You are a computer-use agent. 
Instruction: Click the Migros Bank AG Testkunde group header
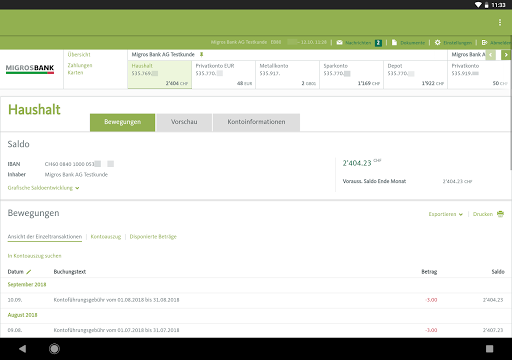coord(163,54)
